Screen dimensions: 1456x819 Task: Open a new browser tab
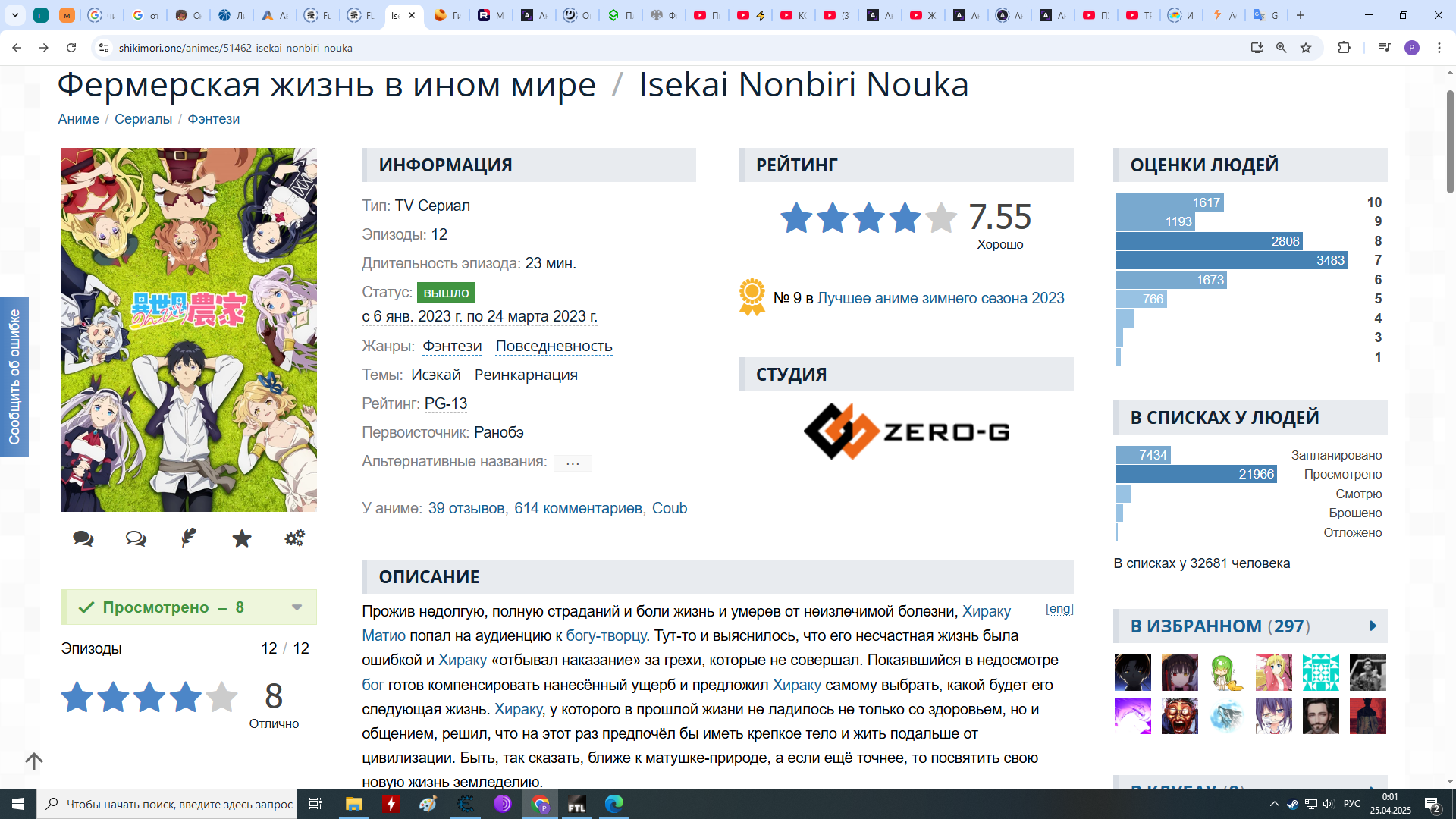point(1301,15)
